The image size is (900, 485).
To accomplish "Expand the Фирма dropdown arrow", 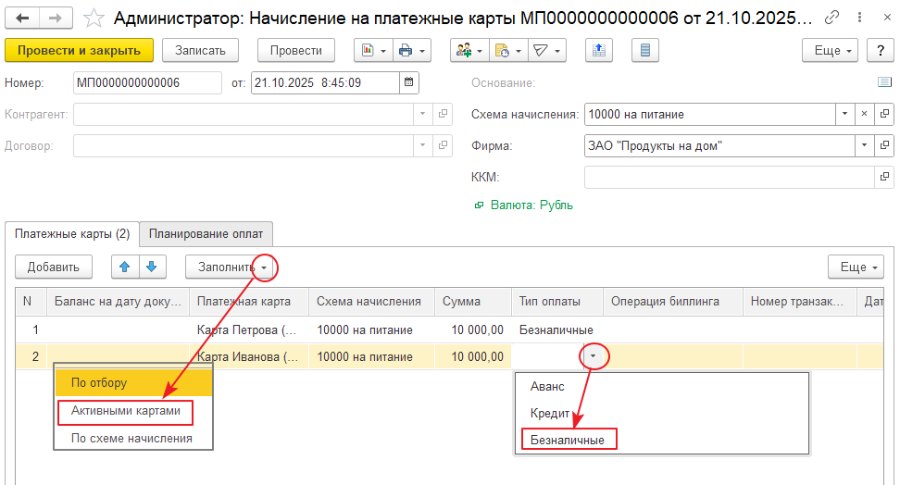I will [864, 145].
